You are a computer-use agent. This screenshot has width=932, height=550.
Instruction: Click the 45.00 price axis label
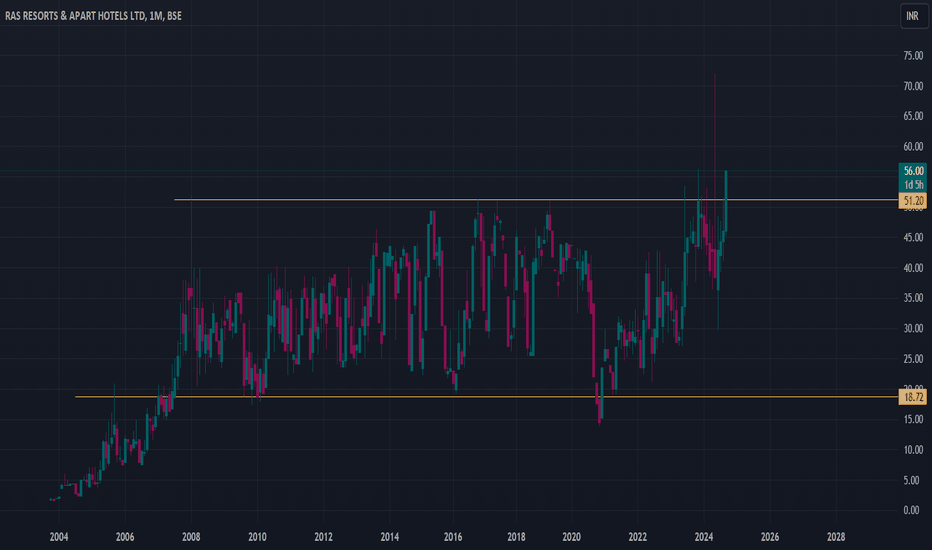(913, 237)
